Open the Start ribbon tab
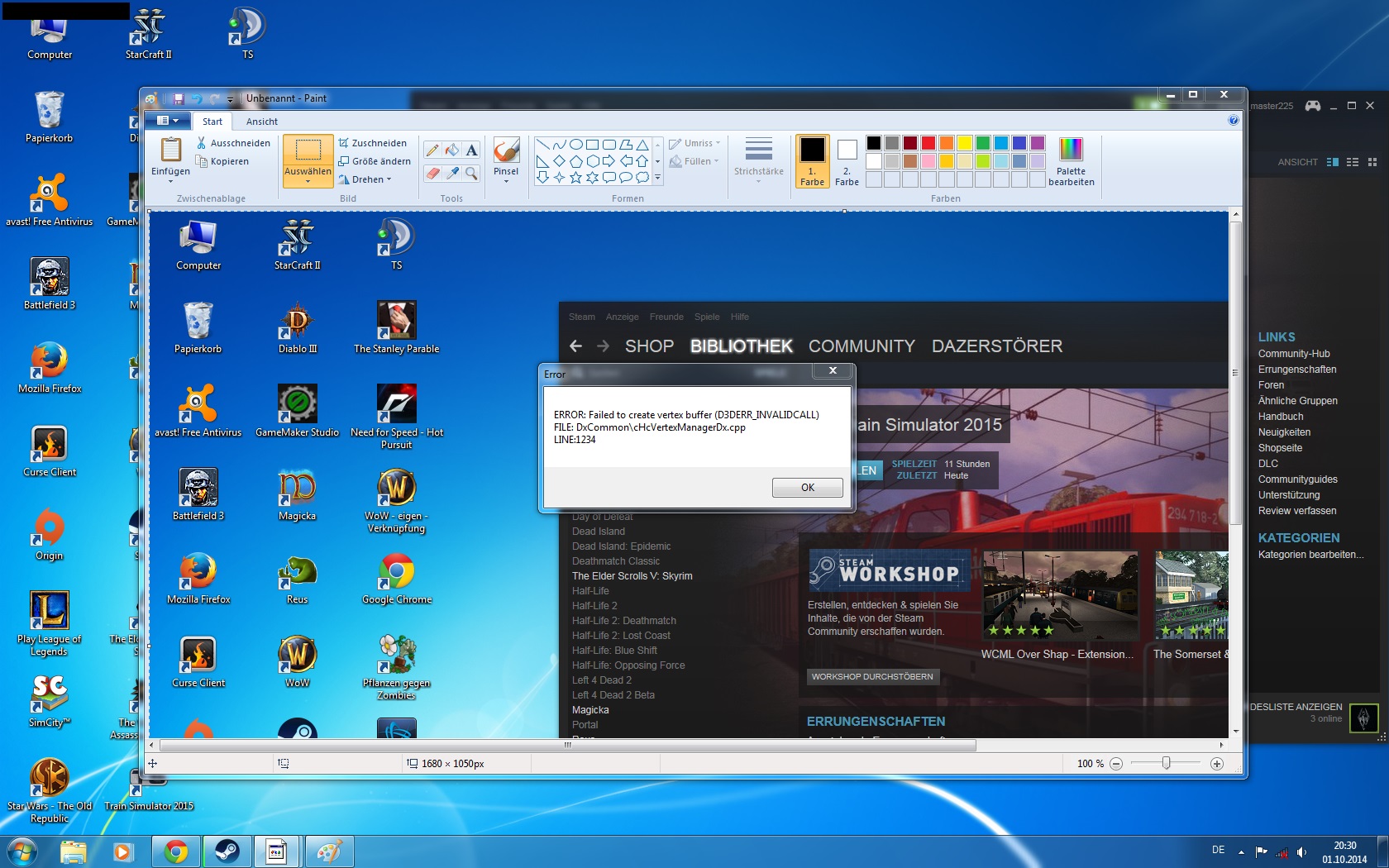Screen dimensions: 1389x868 [x=212, y=122]
